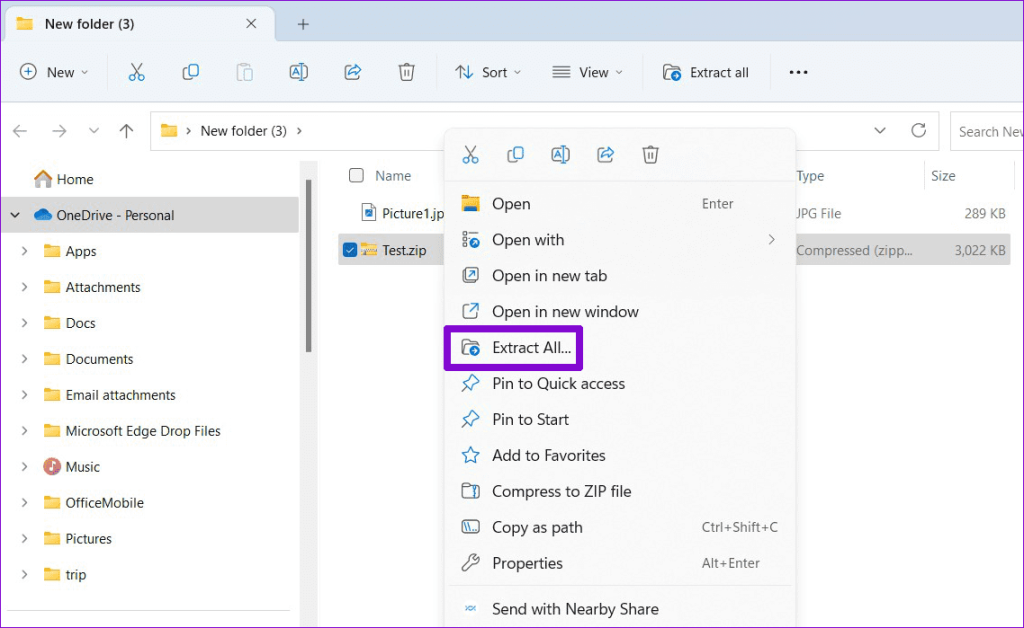Open Properties from context menu
1024x628 pixels.
[620, 563]
